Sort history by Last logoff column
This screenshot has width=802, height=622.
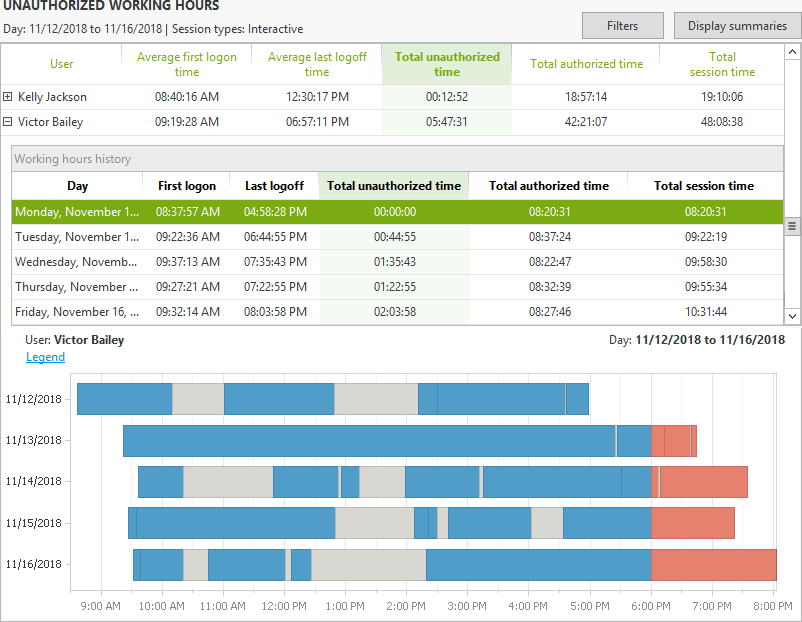click(274, 186)
